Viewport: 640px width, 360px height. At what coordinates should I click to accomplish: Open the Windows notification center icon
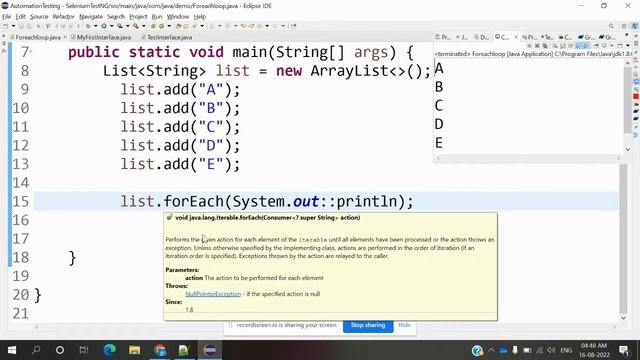click(623, 350)
